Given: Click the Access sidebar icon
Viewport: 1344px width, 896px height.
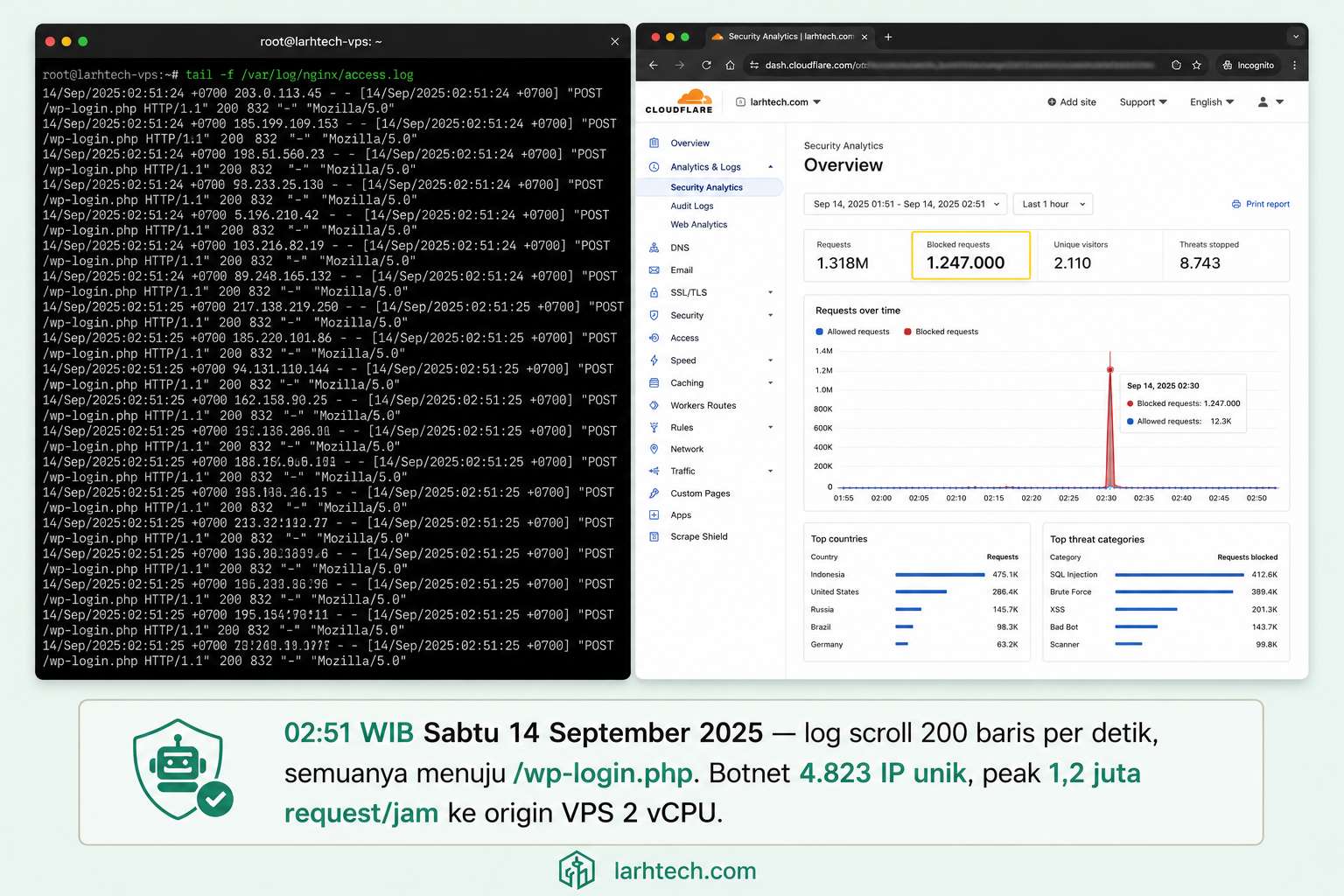Looking at the screenshot, I should [x=654, y=338].
